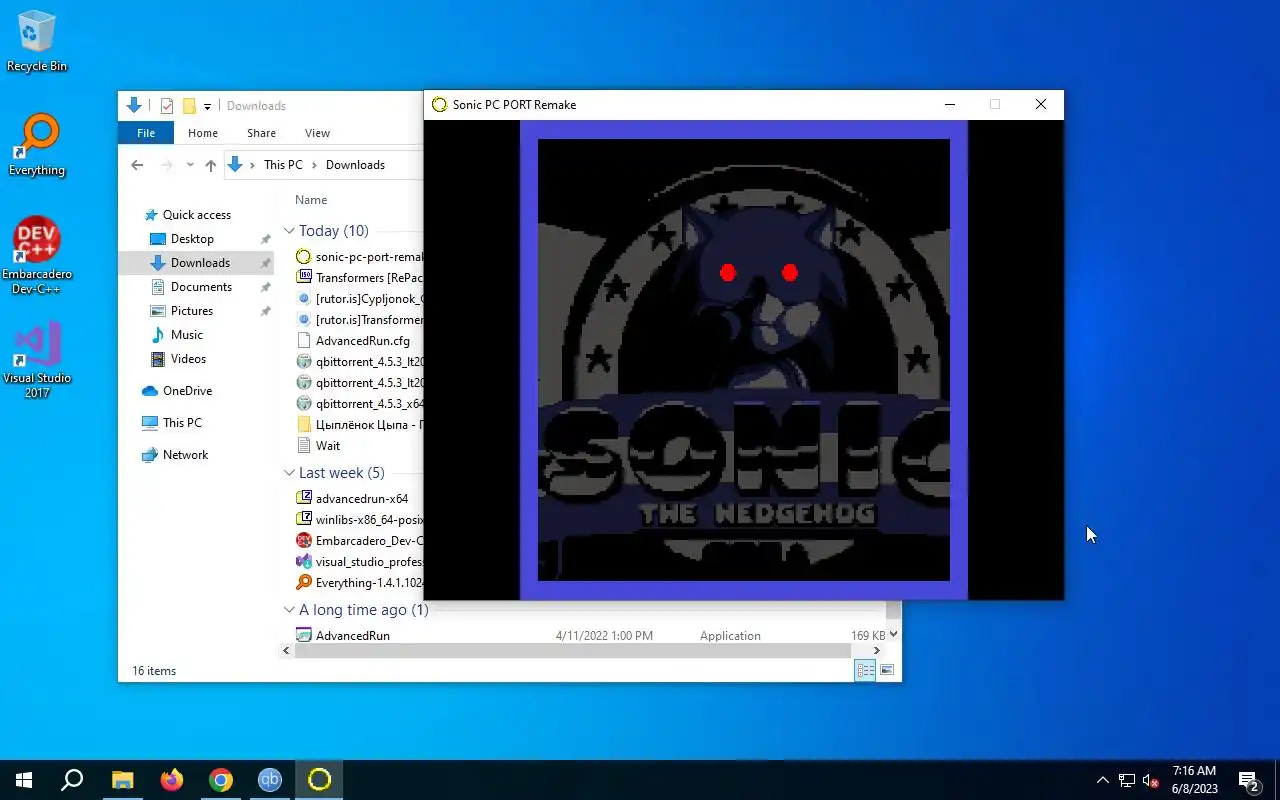Viewport: 1280px width, 800px height.
Task: Click the scroll right arrow in file list
Action: [877, 651]
